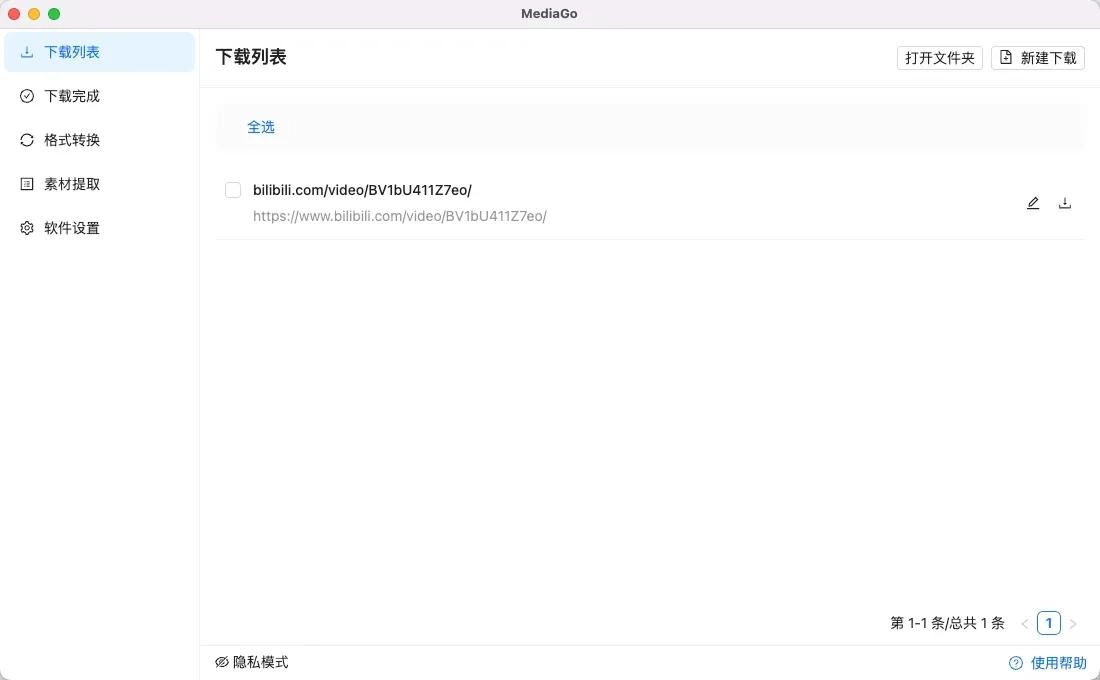Click the 第 1-1 条/总共 1 条 count text
The width and height of the screenshot is (1100, 680).
coord(947,623)
